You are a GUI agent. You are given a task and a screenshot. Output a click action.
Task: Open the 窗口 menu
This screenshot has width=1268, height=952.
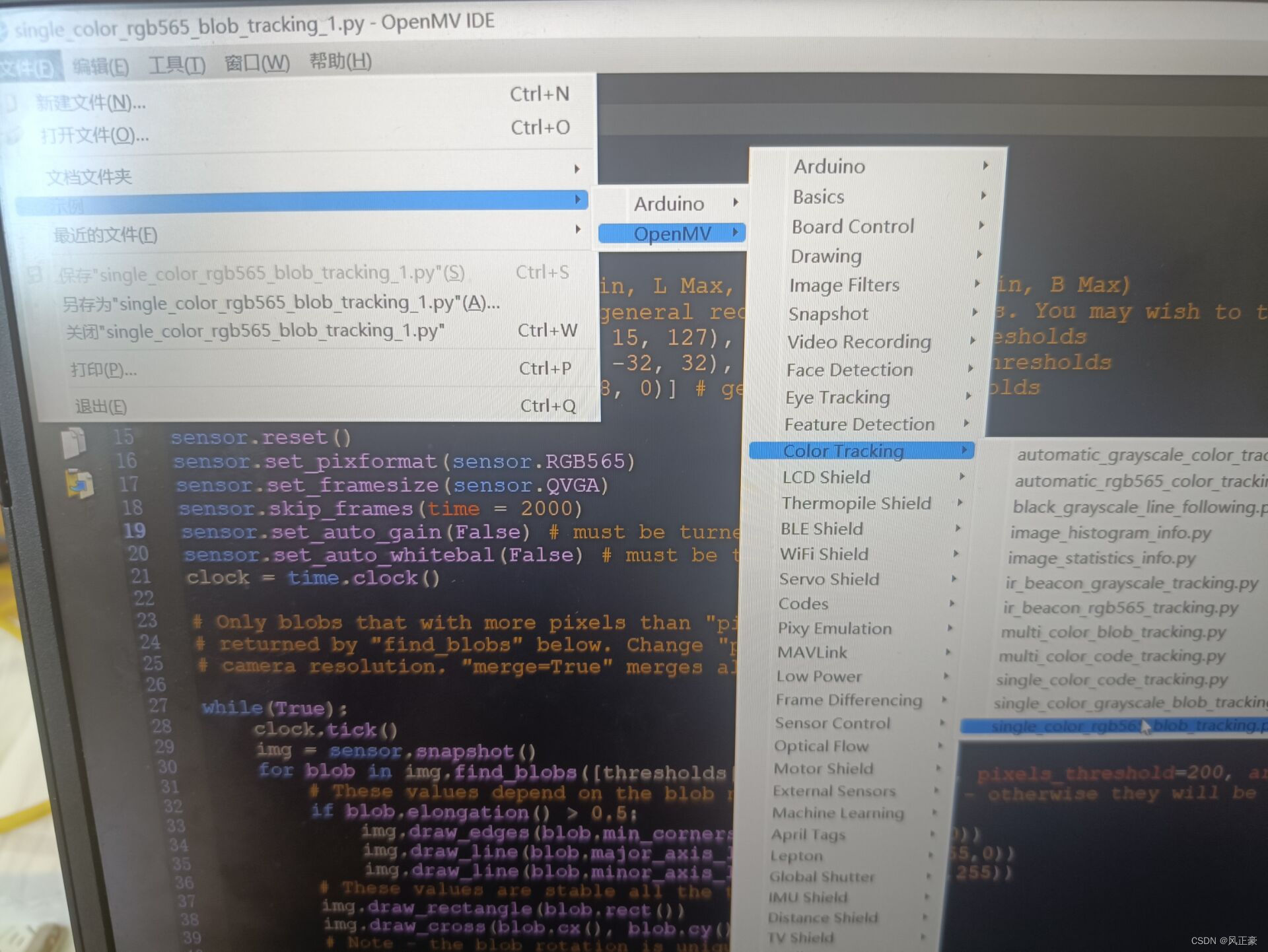(258, 63)
